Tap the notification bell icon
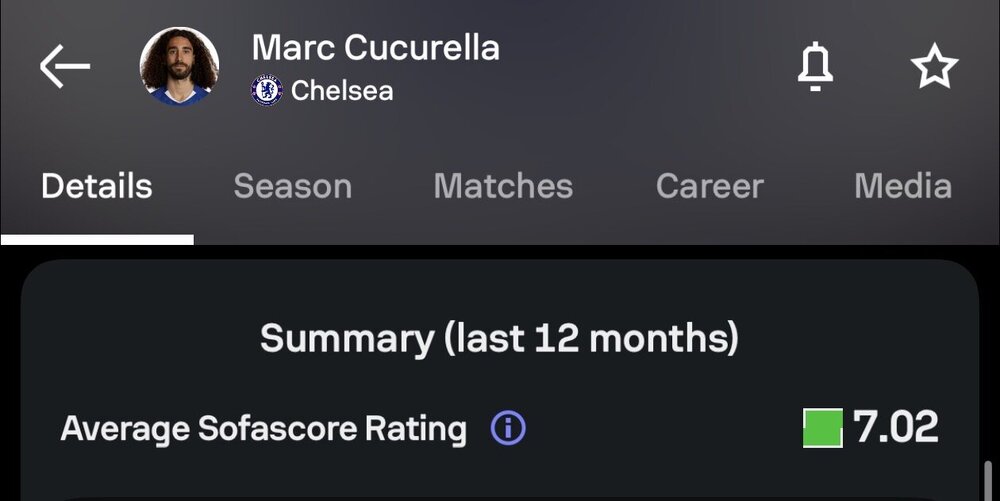The width and height of the screenshot is (1000, 501). [815, 68]
